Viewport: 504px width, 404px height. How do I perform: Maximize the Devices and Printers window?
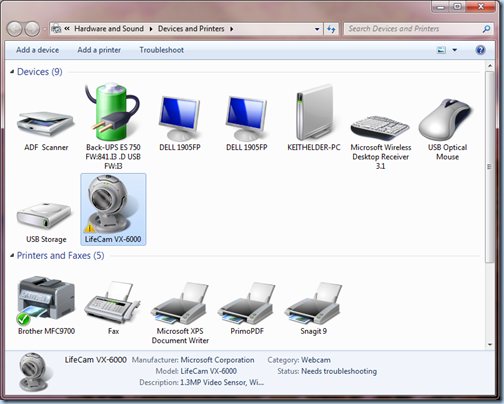(458, 6)
